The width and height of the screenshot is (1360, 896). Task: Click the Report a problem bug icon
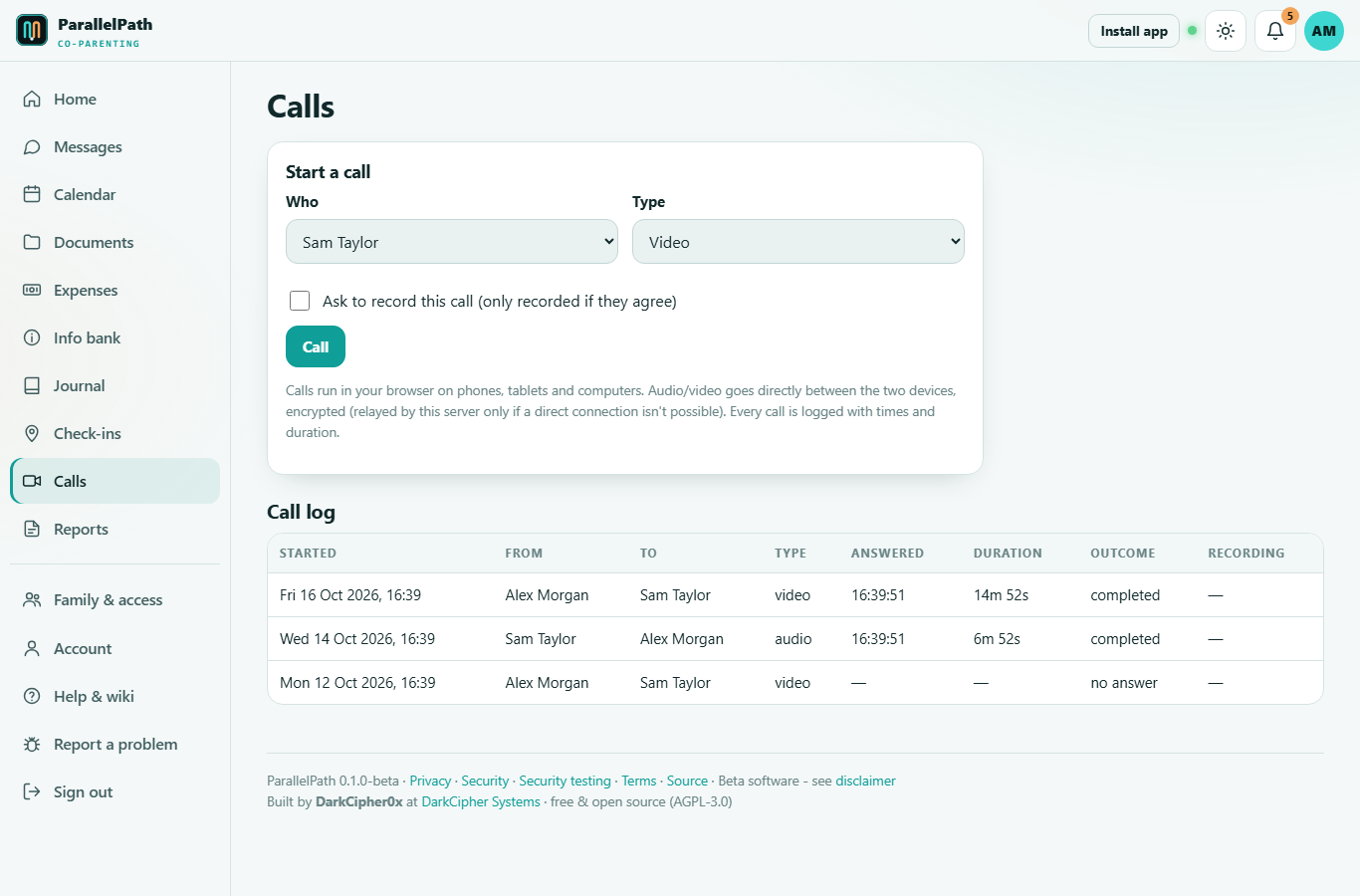point(32,744)
